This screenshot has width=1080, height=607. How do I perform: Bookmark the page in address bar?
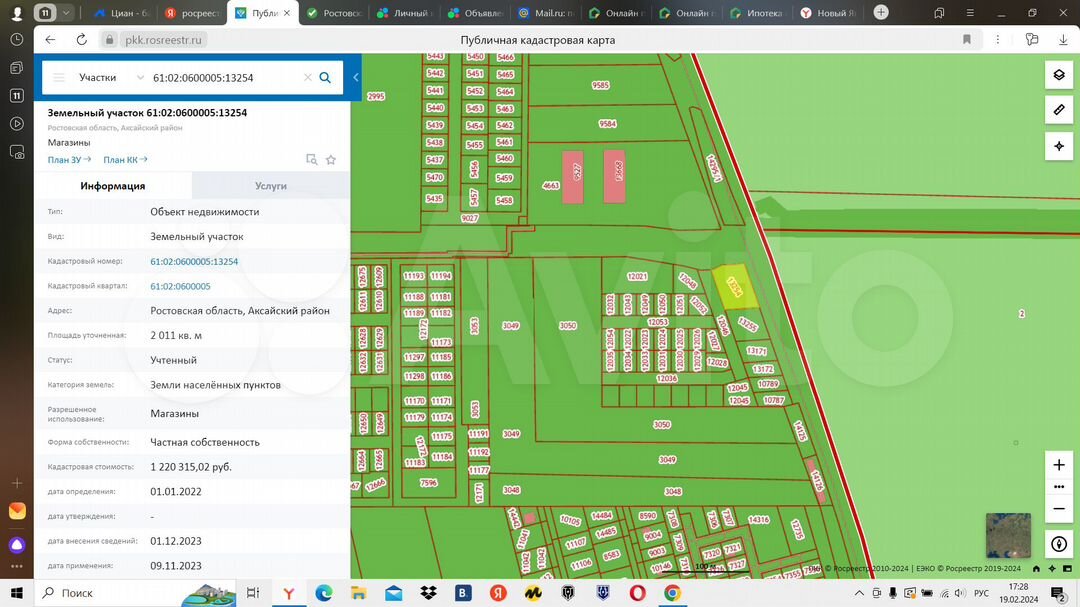[x=967, y=40]
